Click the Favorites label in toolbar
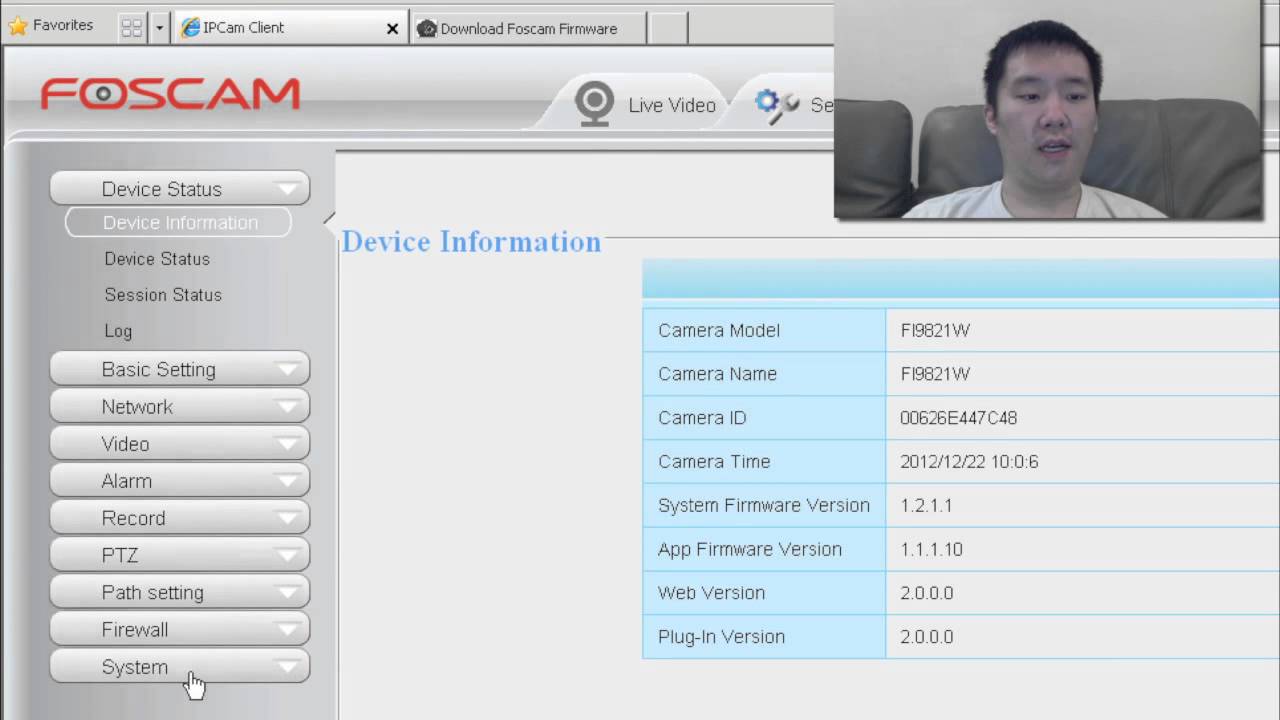Screen dimensions: 1280x720 (x=63, y=25)
